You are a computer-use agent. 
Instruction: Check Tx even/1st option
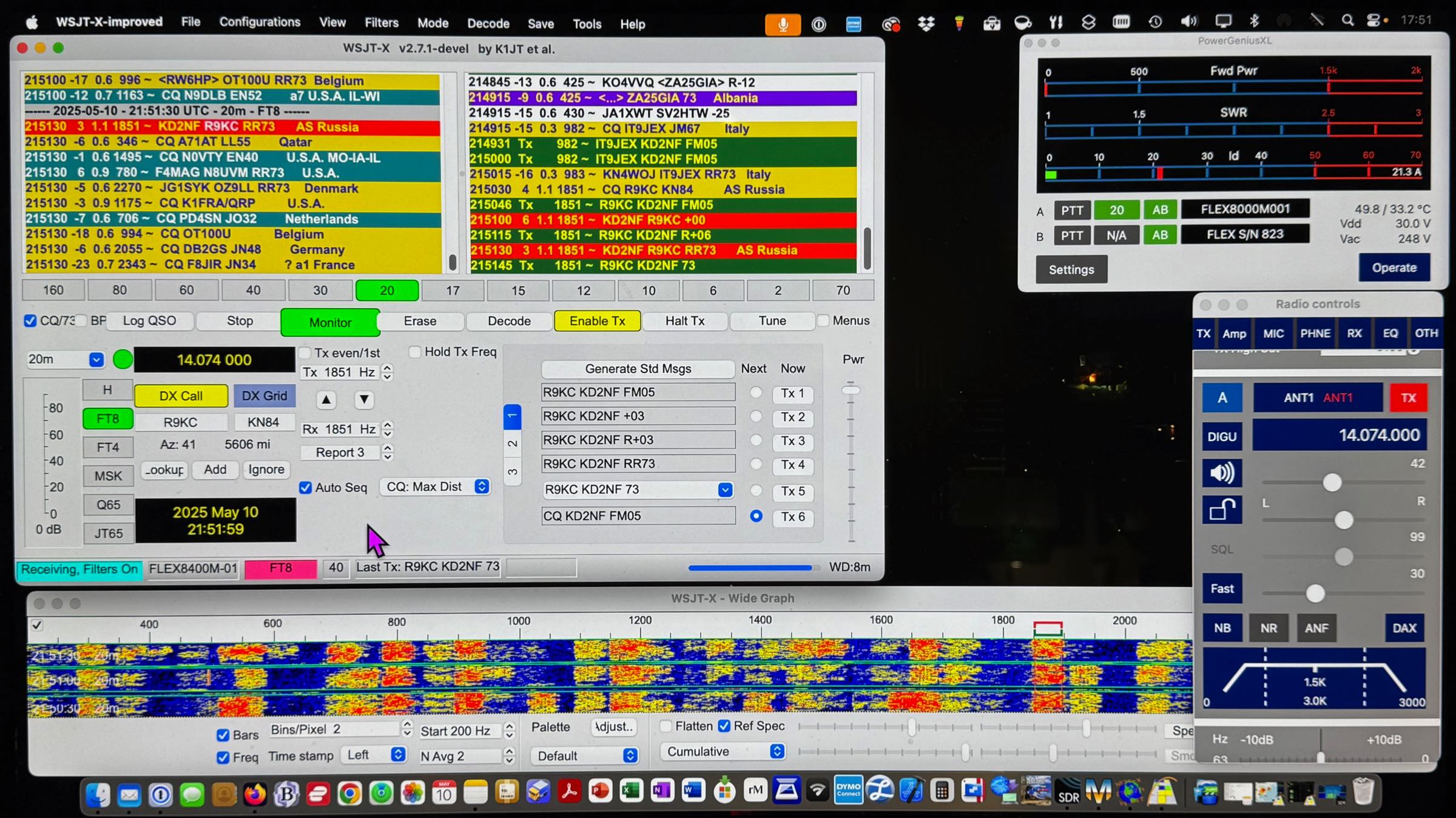(305, 353)
